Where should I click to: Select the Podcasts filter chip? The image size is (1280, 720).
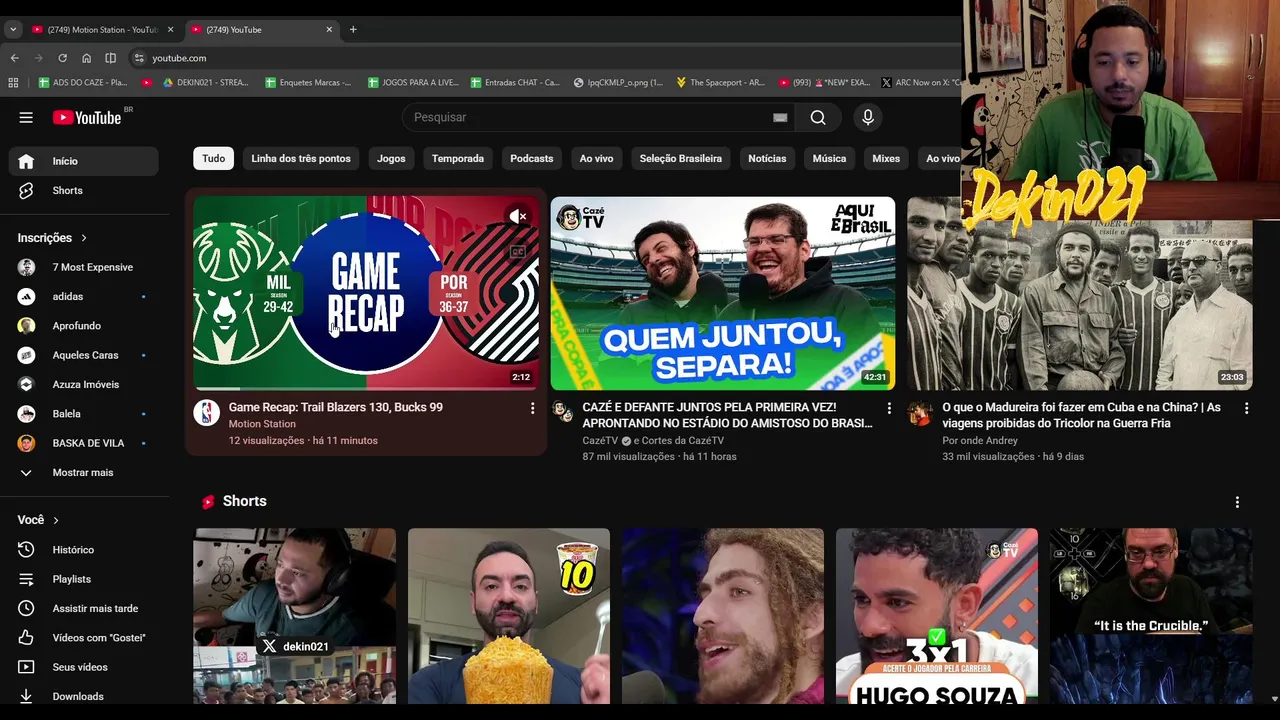pyautogui.click(x=532, y=158)
